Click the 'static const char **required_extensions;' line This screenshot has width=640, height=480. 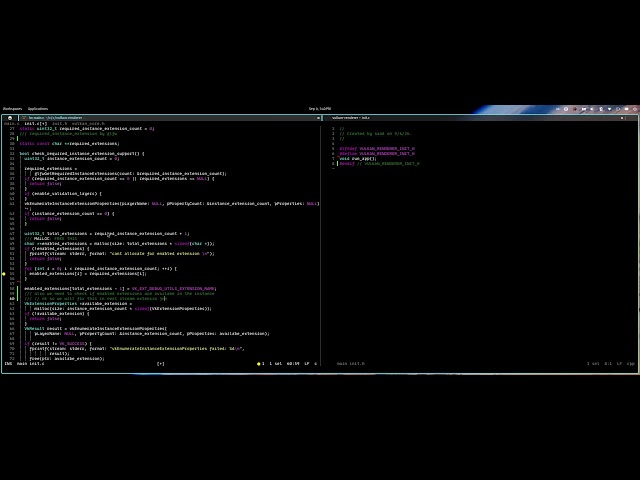click(69, 144)
